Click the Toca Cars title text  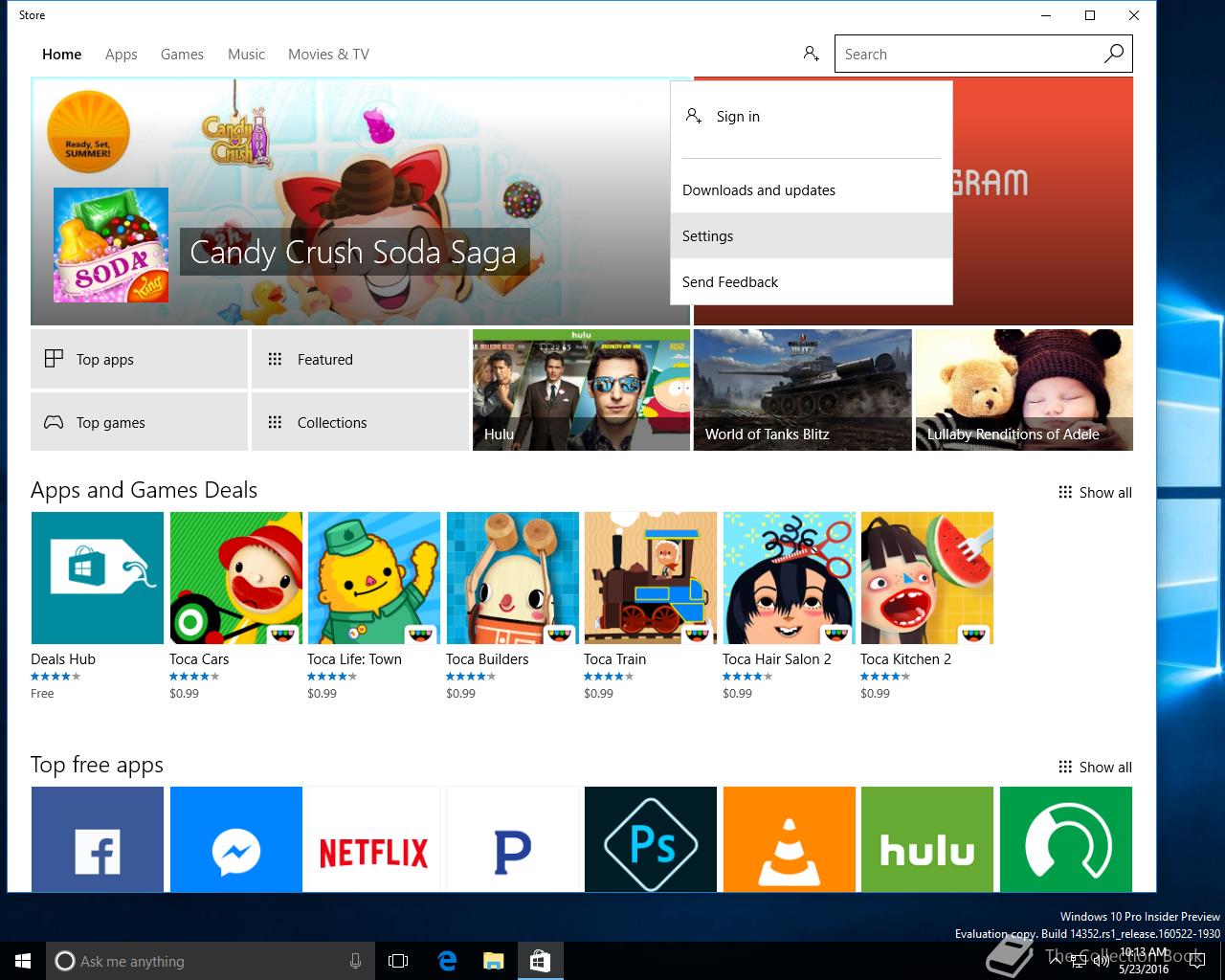point(199,658)
